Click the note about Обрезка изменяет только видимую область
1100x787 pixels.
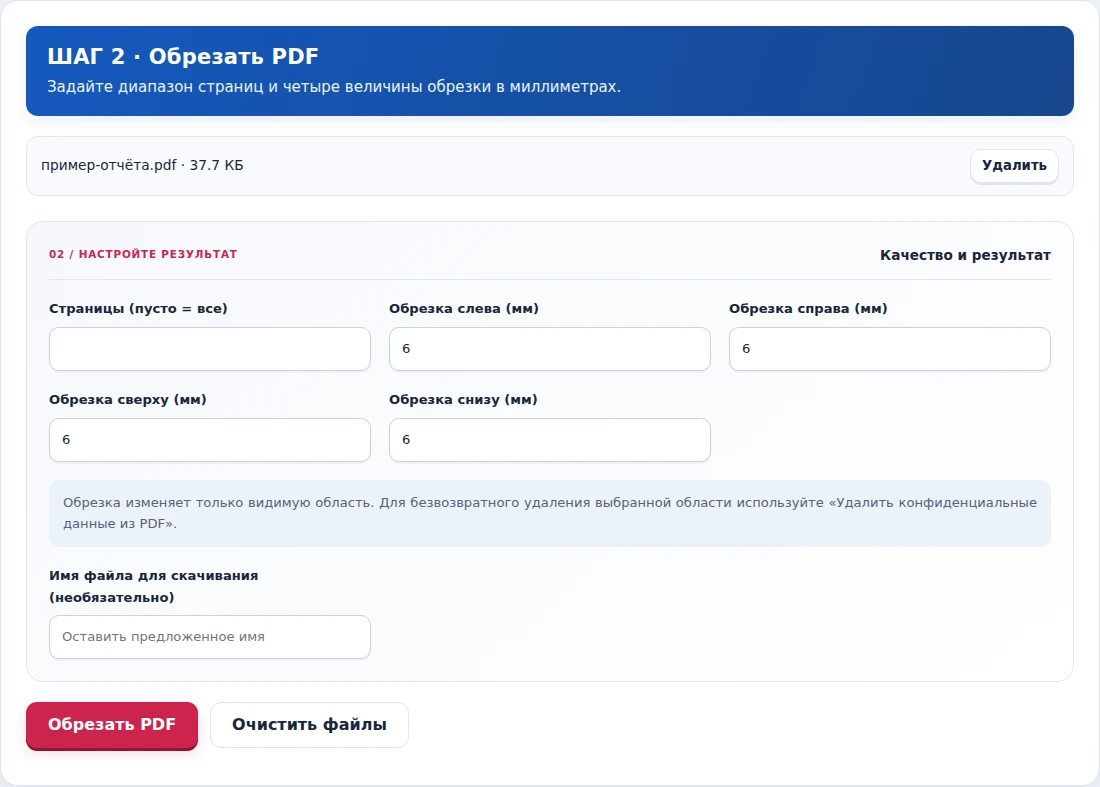tap(549, 513)
